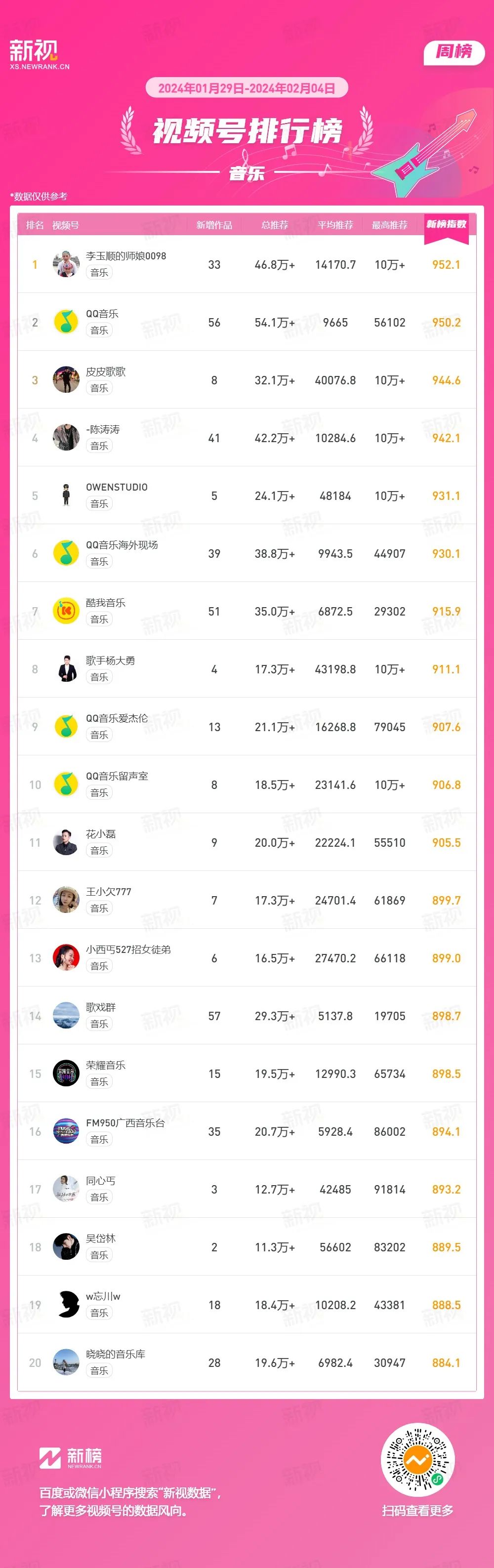The image size is (494, 1568).
Task: Click the QR code for more
Action: pos(417,1460)
